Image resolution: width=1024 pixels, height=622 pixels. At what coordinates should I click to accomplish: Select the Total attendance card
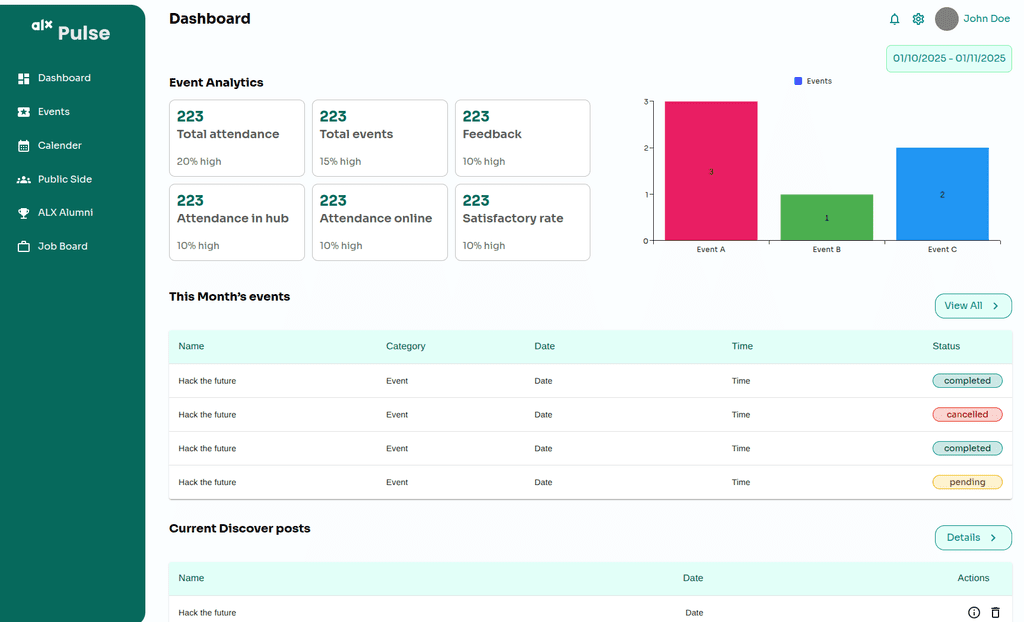pyautogui.click(x=237, y=138)
